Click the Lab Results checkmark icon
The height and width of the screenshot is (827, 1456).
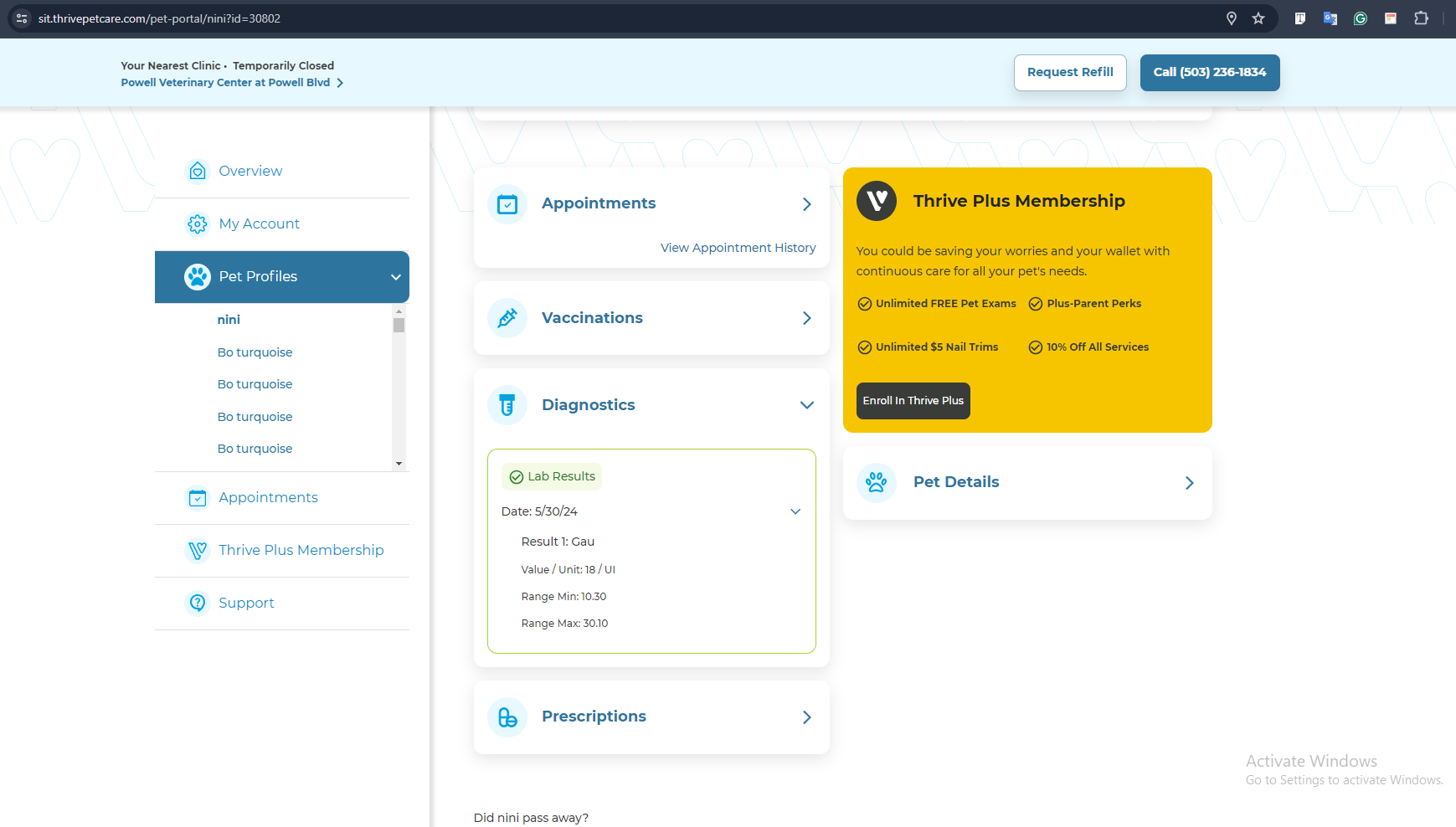(517, 477)
